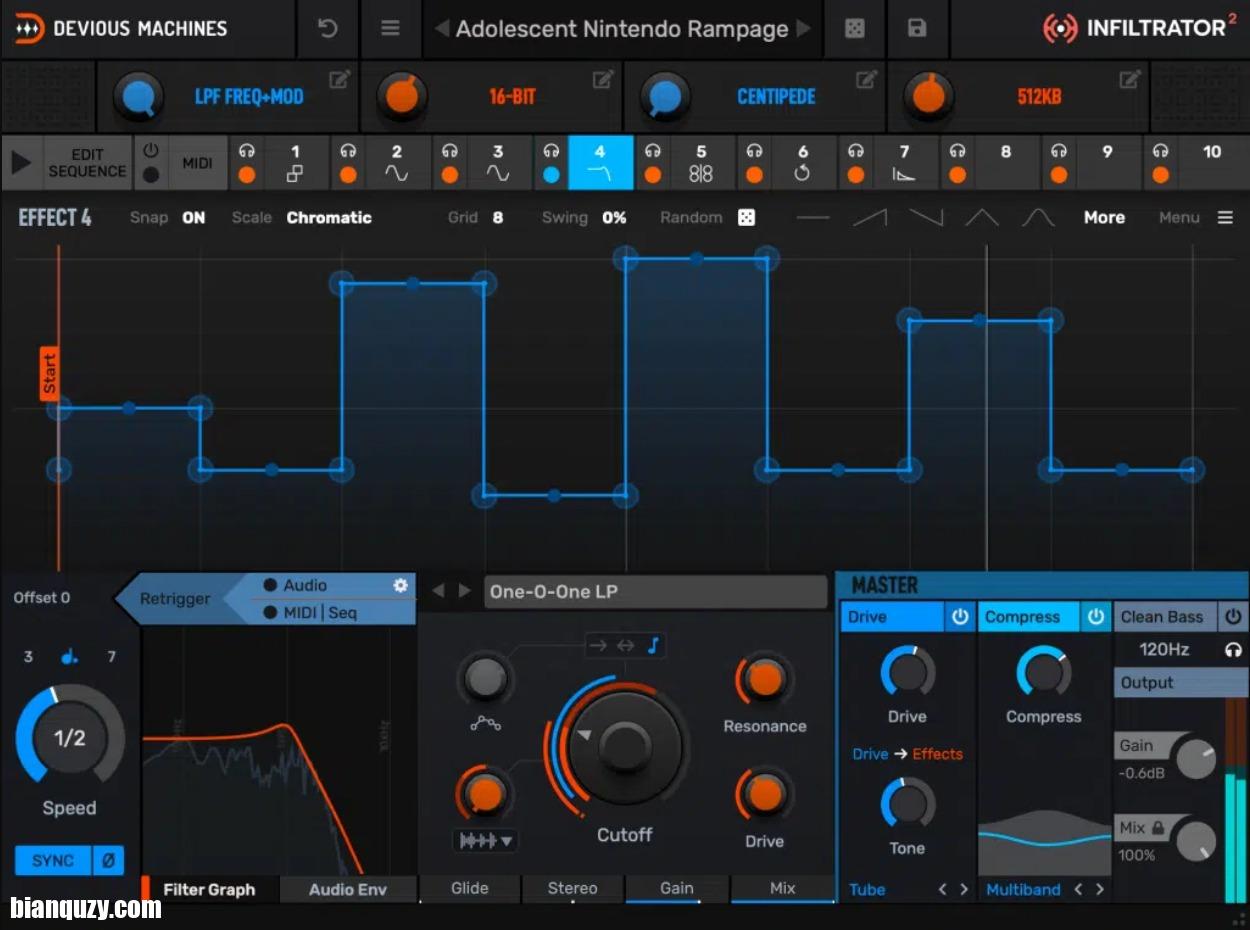Apply the triangle shape preset

982,217
